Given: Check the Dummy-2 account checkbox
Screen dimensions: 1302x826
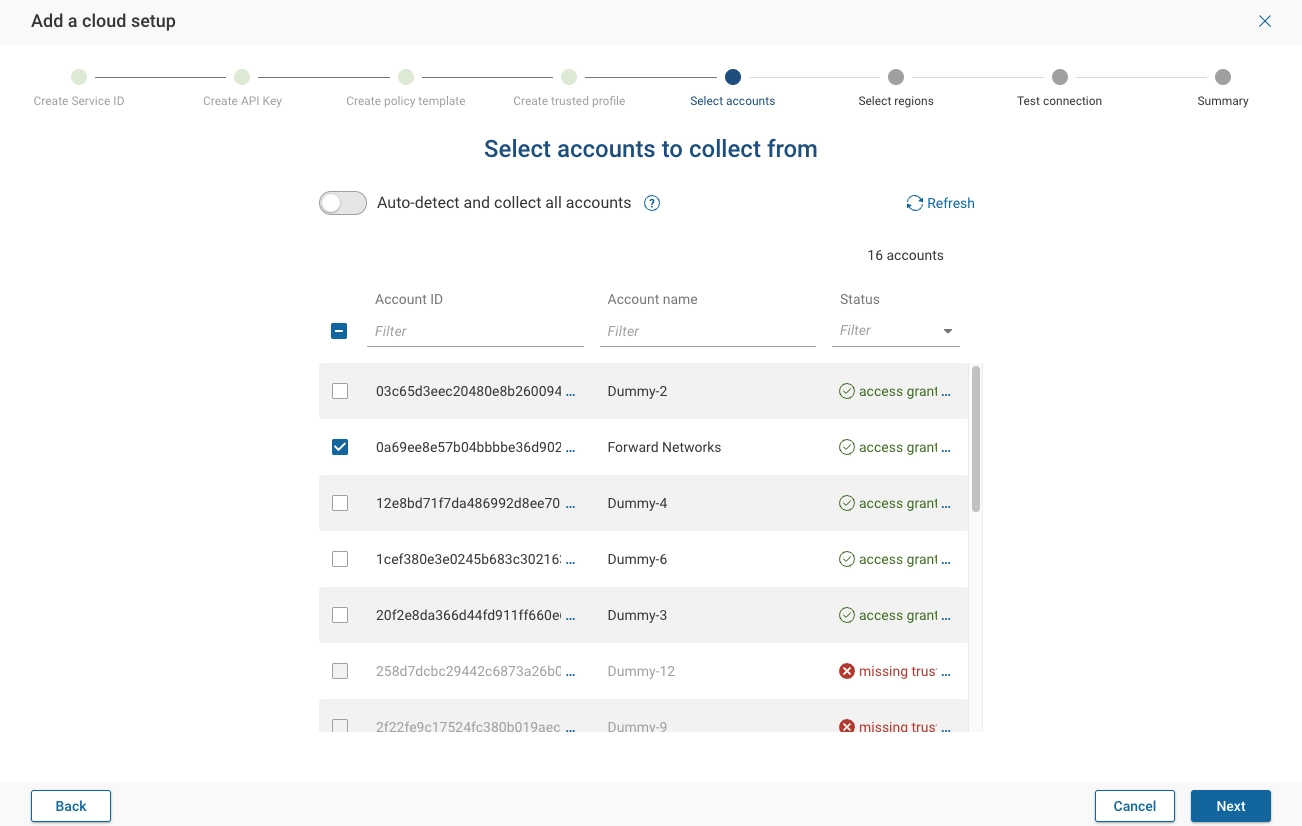Looking at the screenshot, I should click(x=340, y=391).
